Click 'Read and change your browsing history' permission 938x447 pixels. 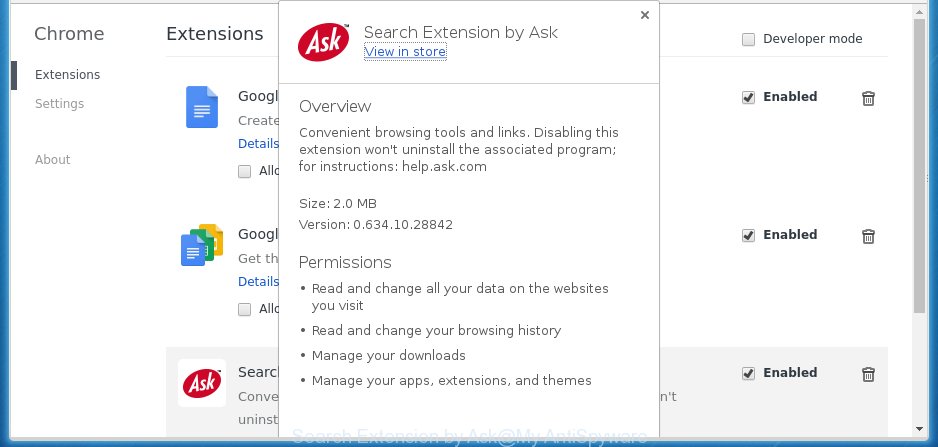tap(436, 330)
